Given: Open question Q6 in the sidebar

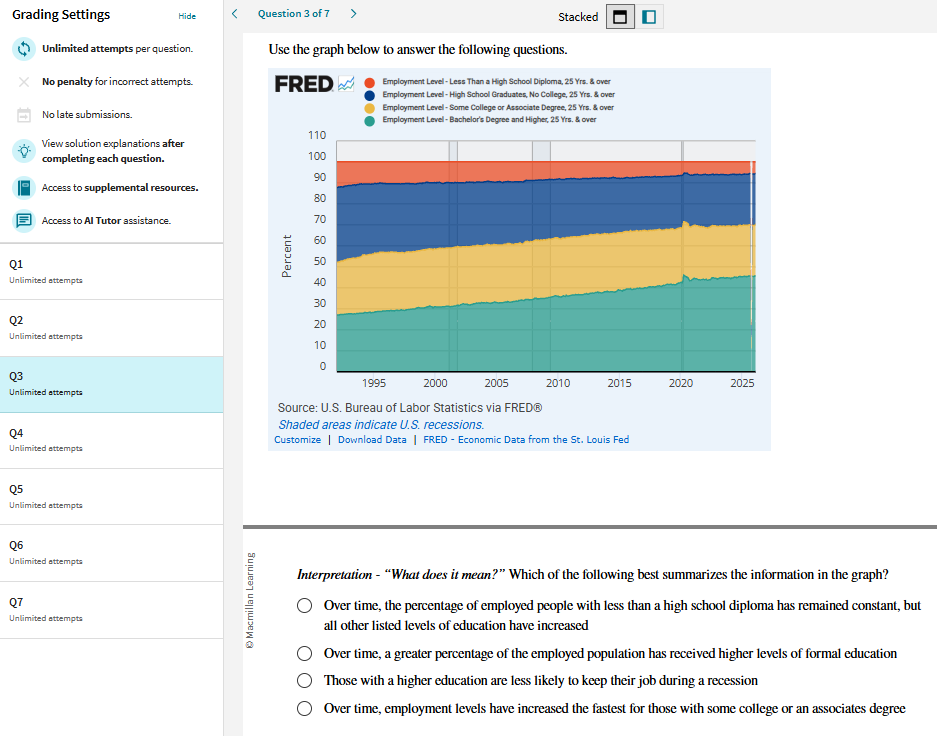Looking at the screenshot, I should 112,553.
